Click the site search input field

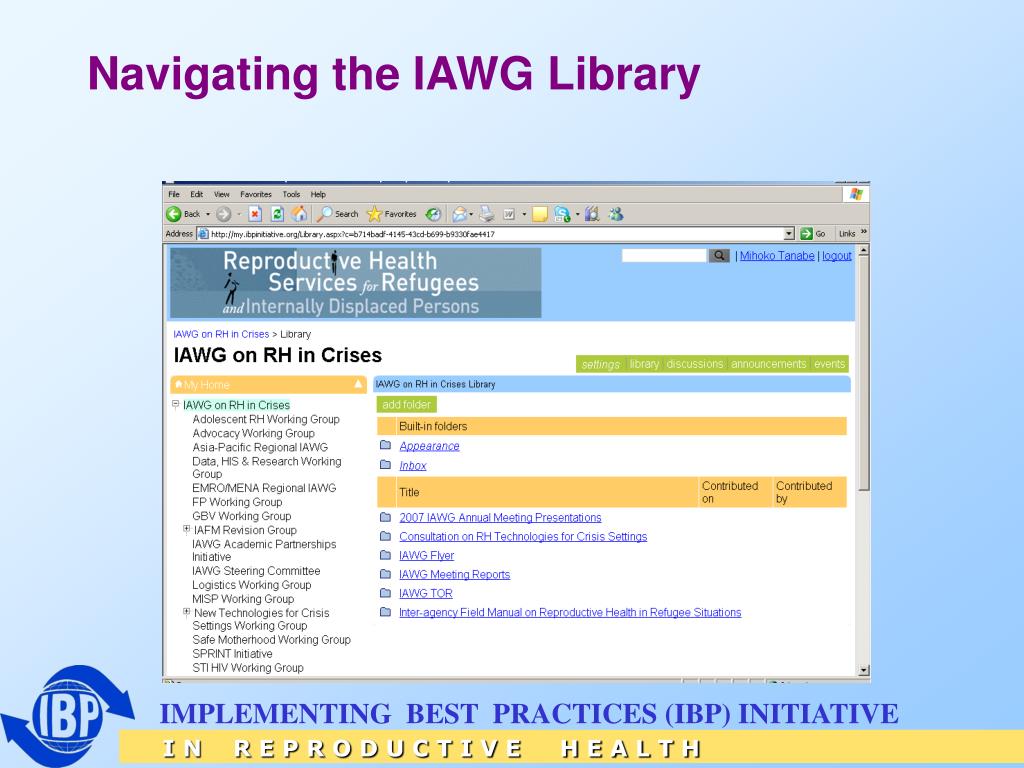[x=664, y=255]
